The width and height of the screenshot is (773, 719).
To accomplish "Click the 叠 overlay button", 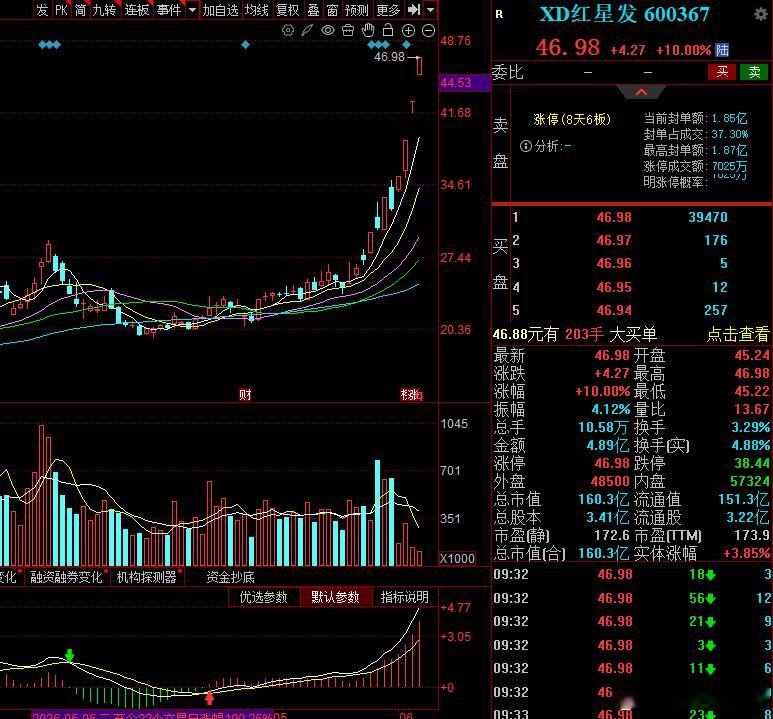I will tap(314, 10).
